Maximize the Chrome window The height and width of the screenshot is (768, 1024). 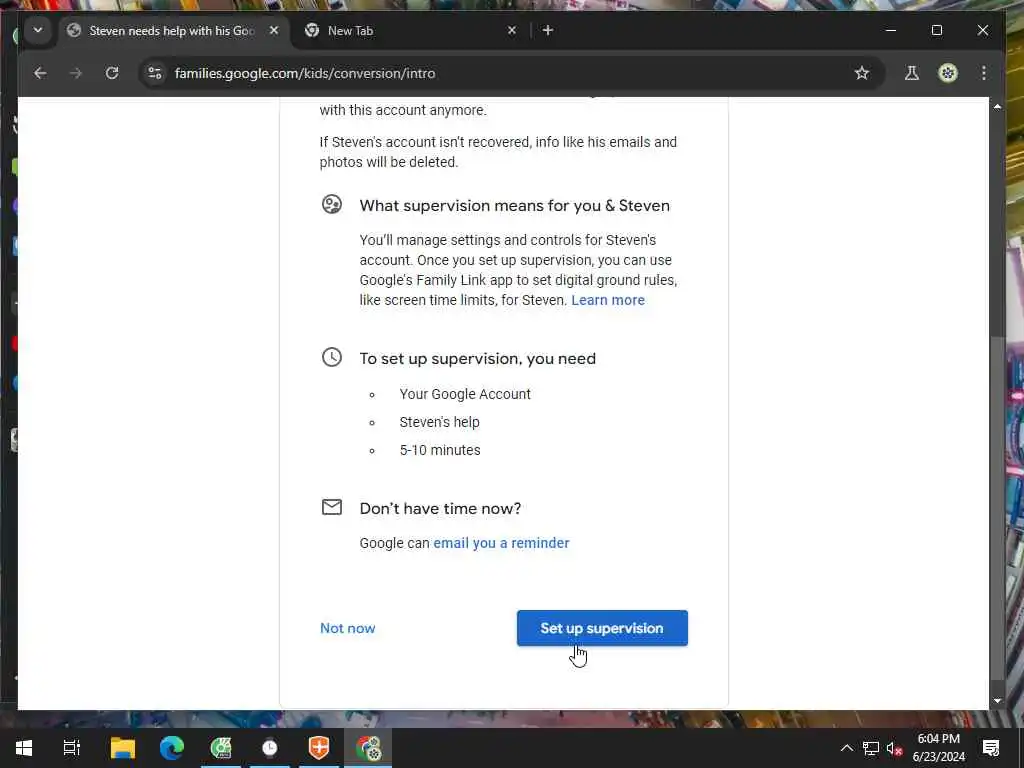click(936, 30)
